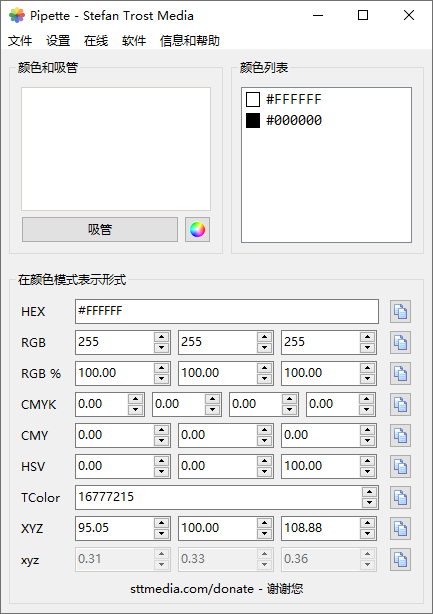Viewport: 433px width, 614px height.
Task: Select the #000000 black color entry
Action: [284, 120]
